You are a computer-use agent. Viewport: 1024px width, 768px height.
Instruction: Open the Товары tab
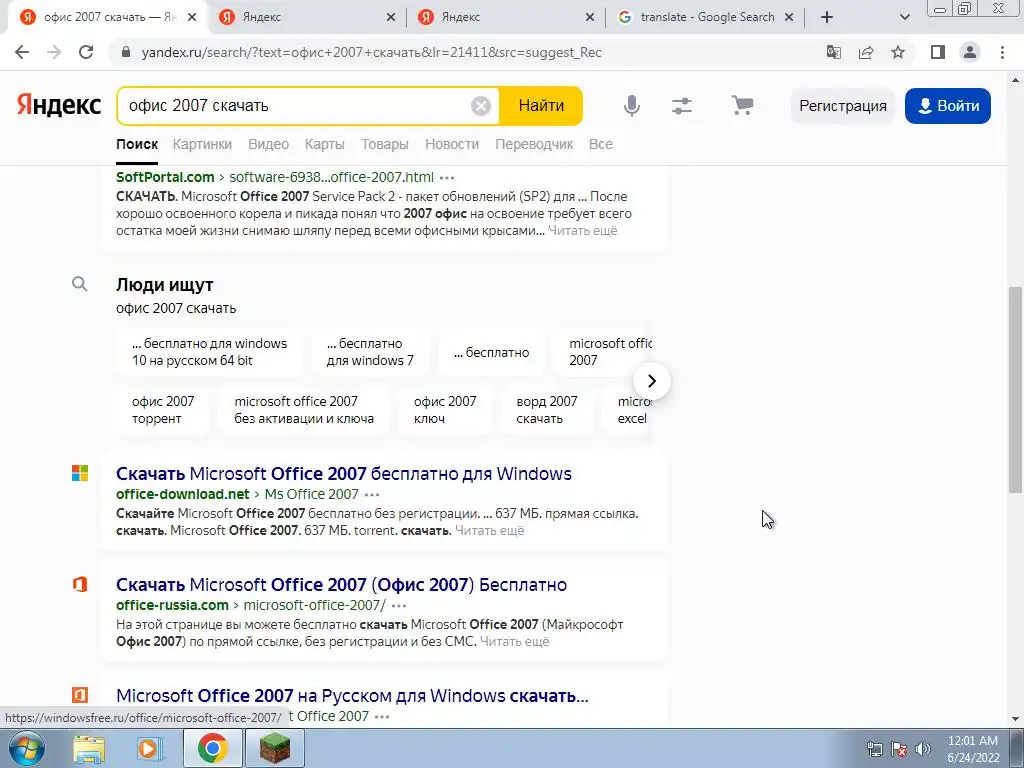385,144
